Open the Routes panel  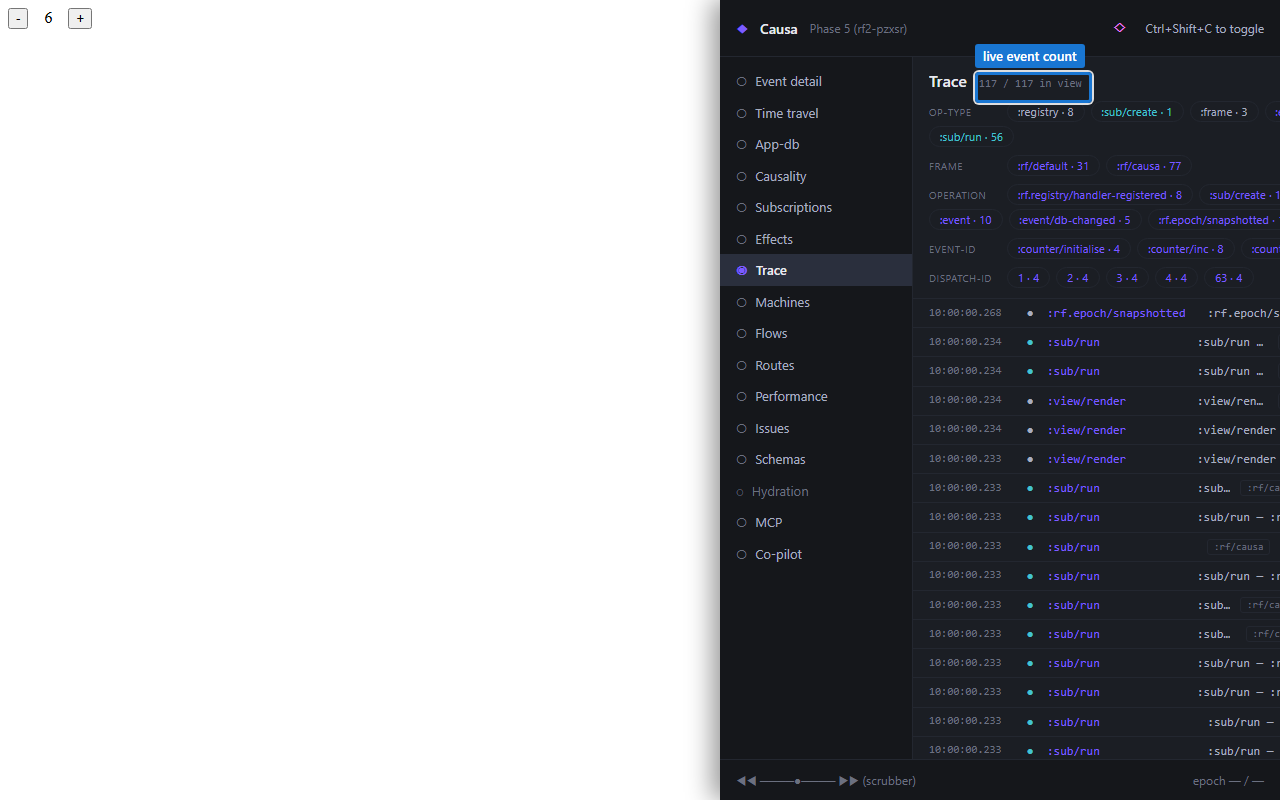(x=816, y=365)
